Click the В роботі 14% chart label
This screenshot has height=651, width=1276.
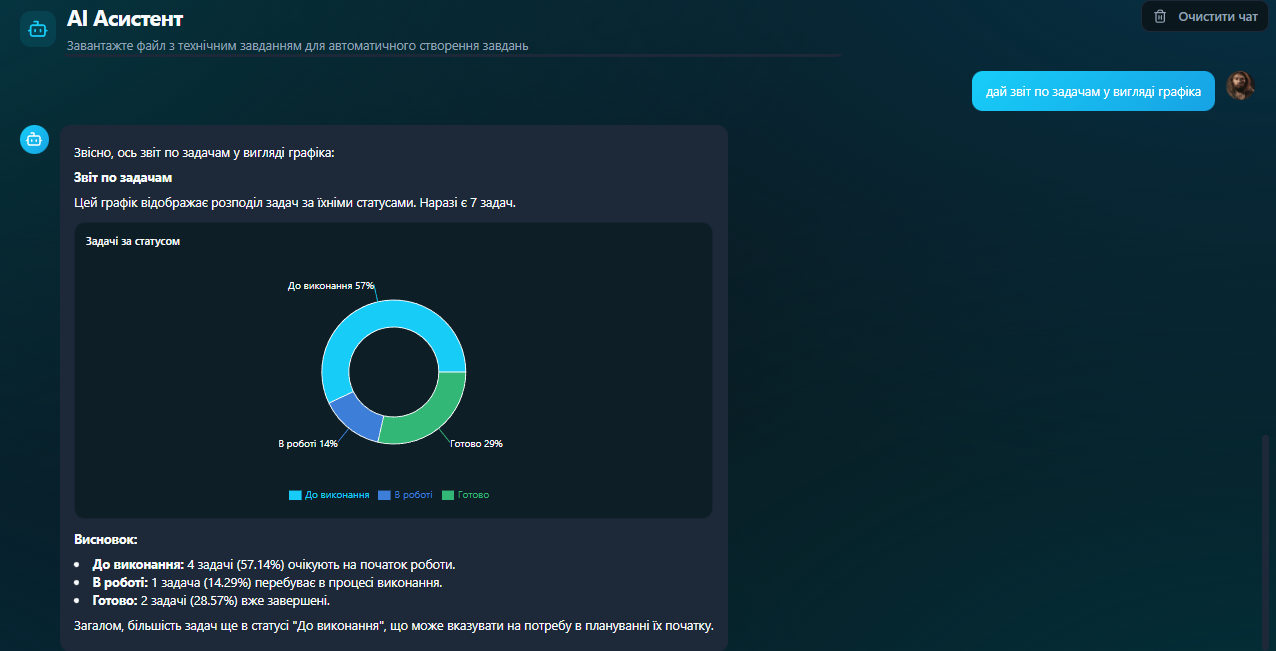[307, 444]
